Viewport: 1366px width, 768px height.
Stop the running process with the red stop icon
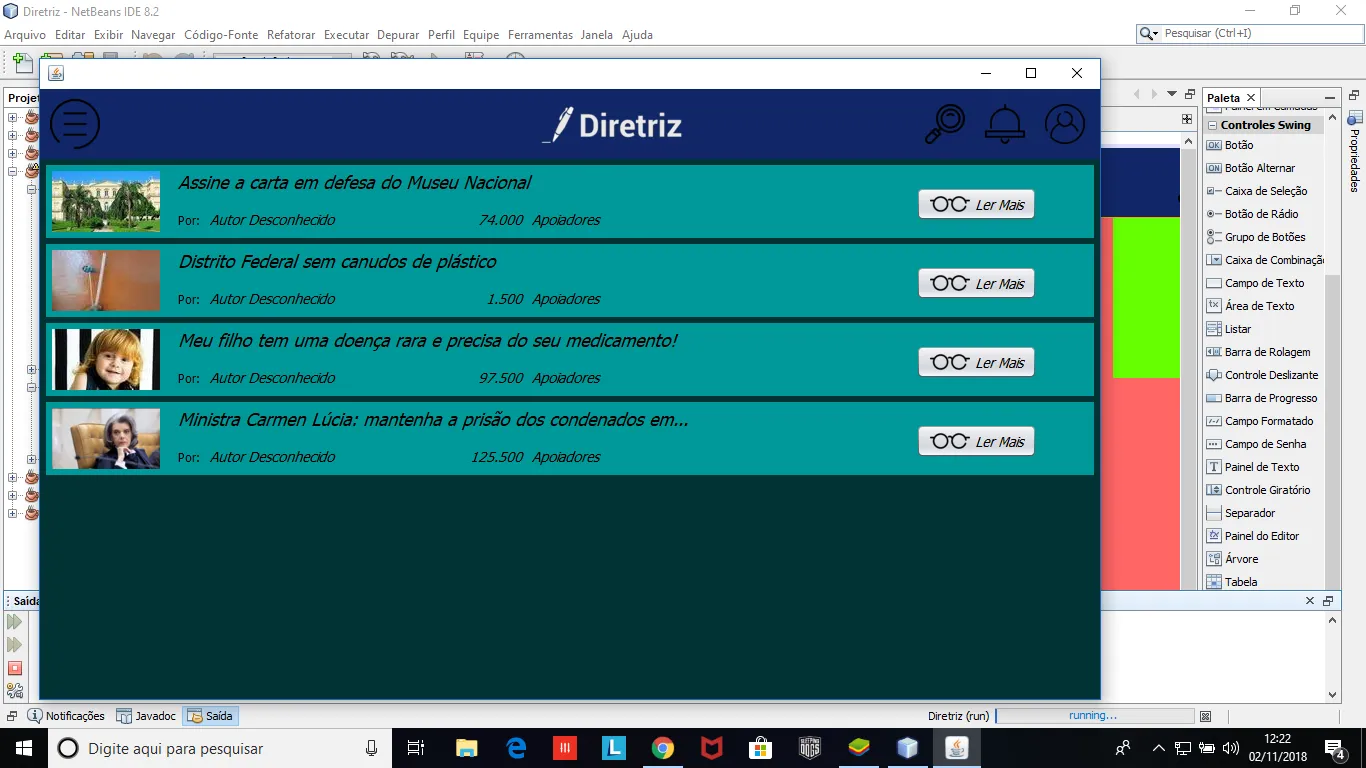(15, 668)
